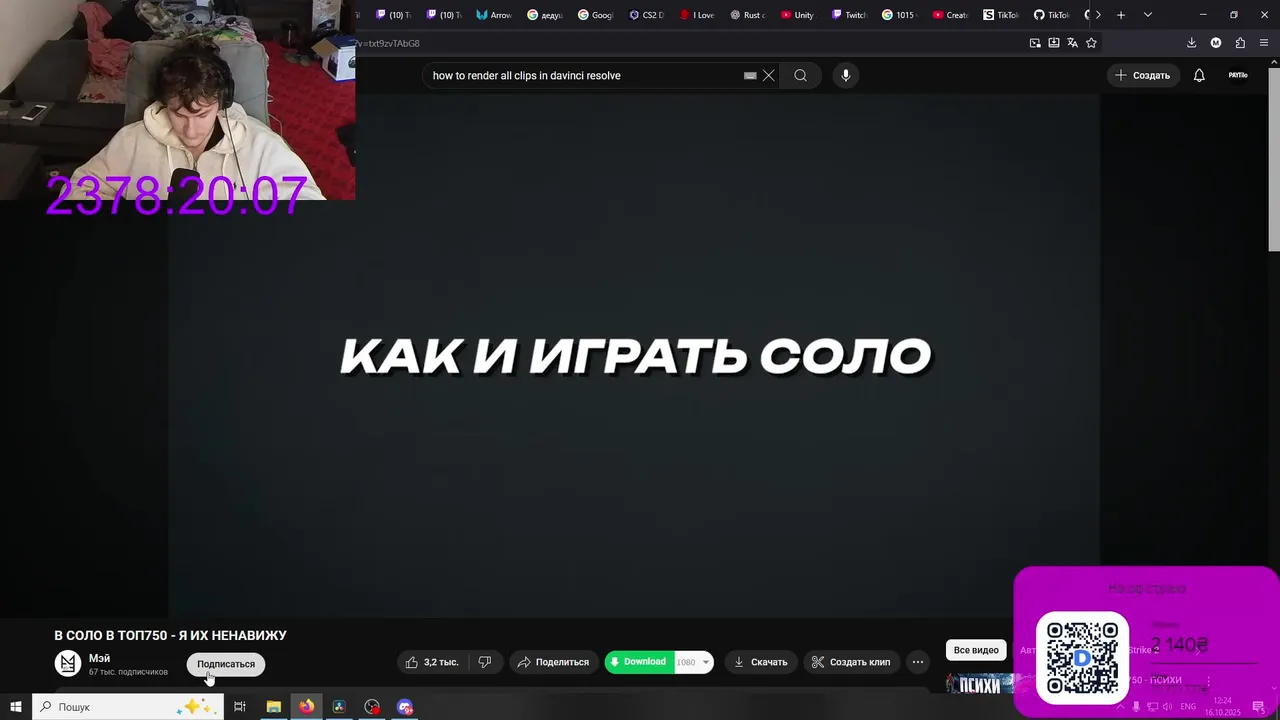The width and height of the screenshot is (1280, 720).
Task: Clear the YouTube search box with the X
Action: click(768, 76)
